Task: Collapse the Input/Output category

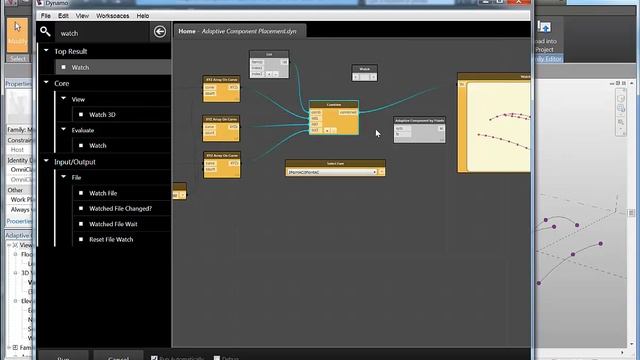Action: point(46,161)
